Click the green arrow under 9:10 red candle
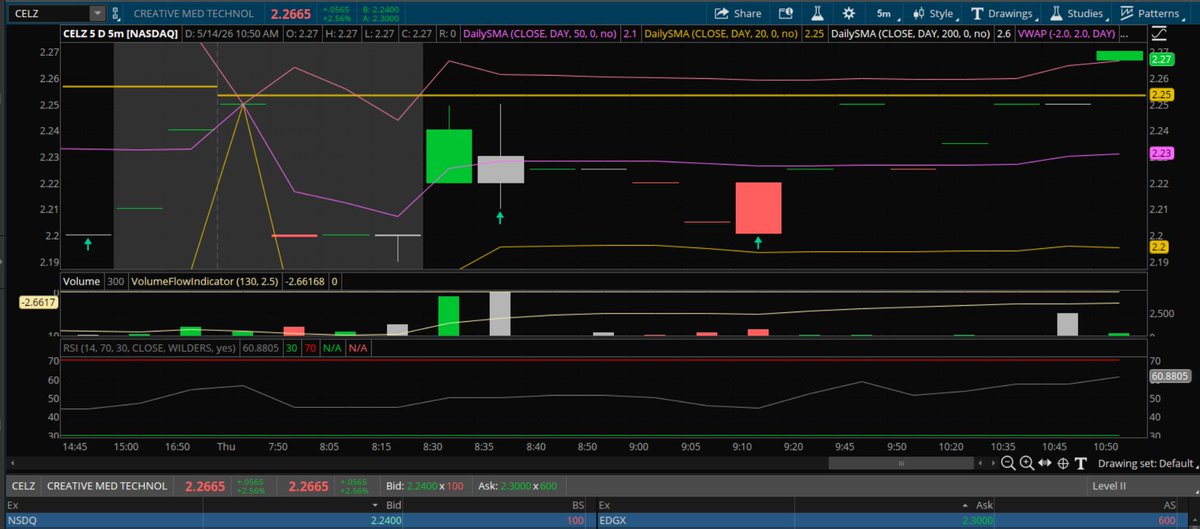 (x=758, y=243)
